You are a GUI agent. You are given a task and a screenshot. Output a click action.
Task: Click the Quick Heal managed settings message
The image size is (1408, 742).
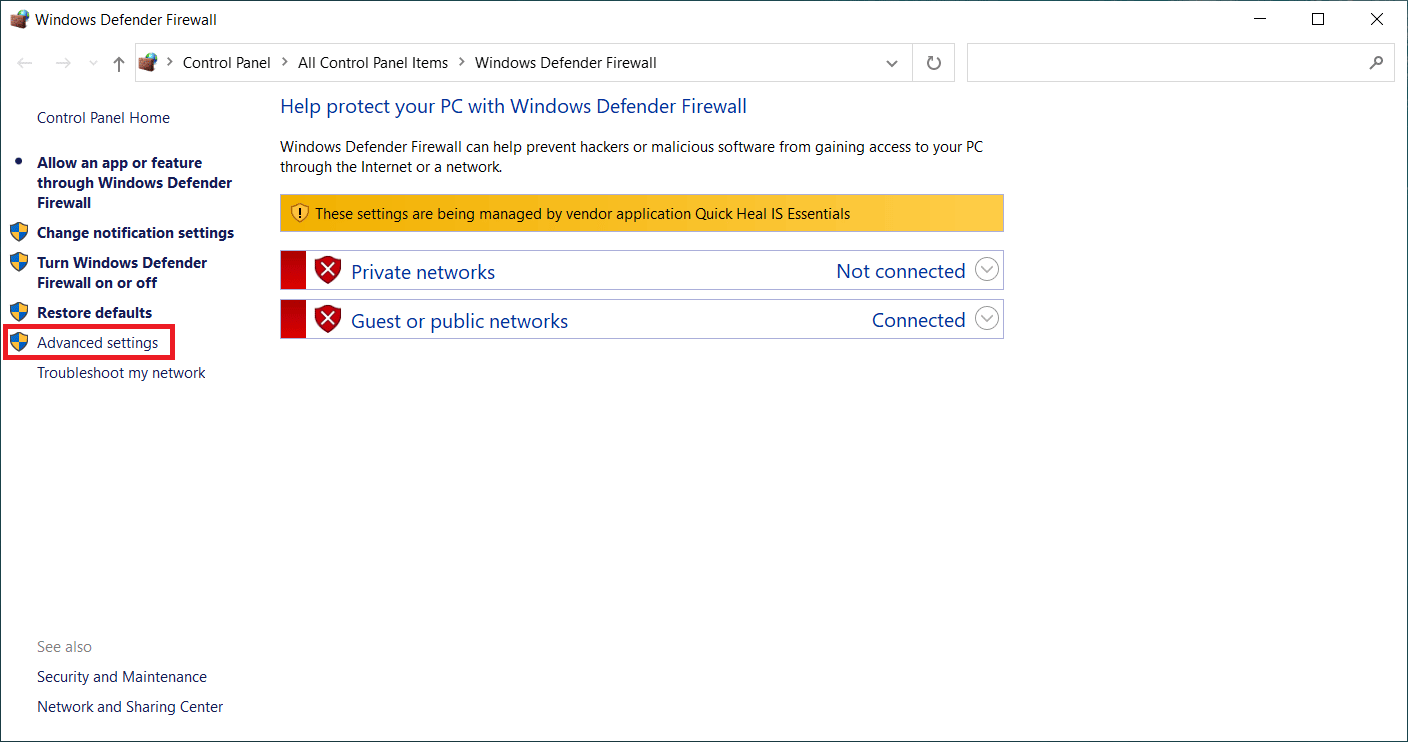tap(583, 214)
